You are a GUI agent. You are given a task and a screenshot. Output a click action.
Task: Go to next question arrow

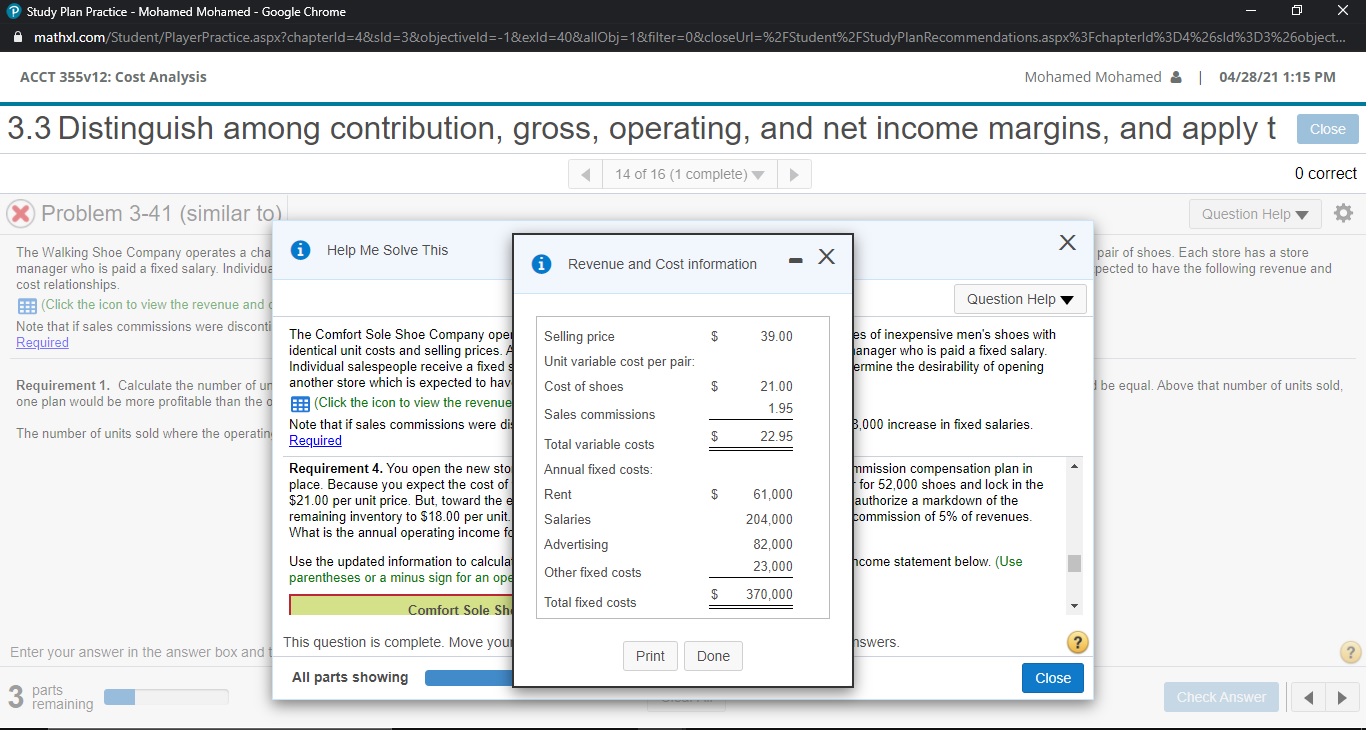[793, 174]
